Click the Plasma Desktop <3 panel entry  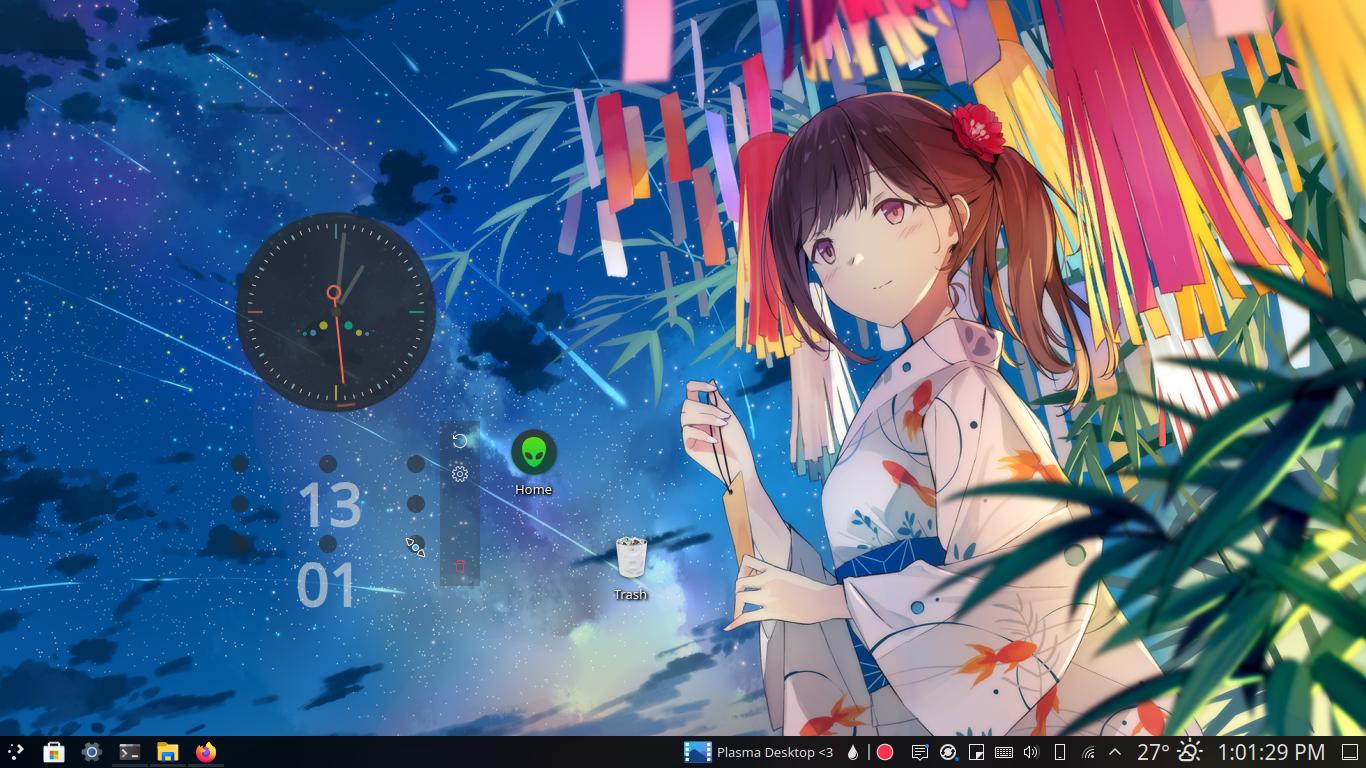758,752
